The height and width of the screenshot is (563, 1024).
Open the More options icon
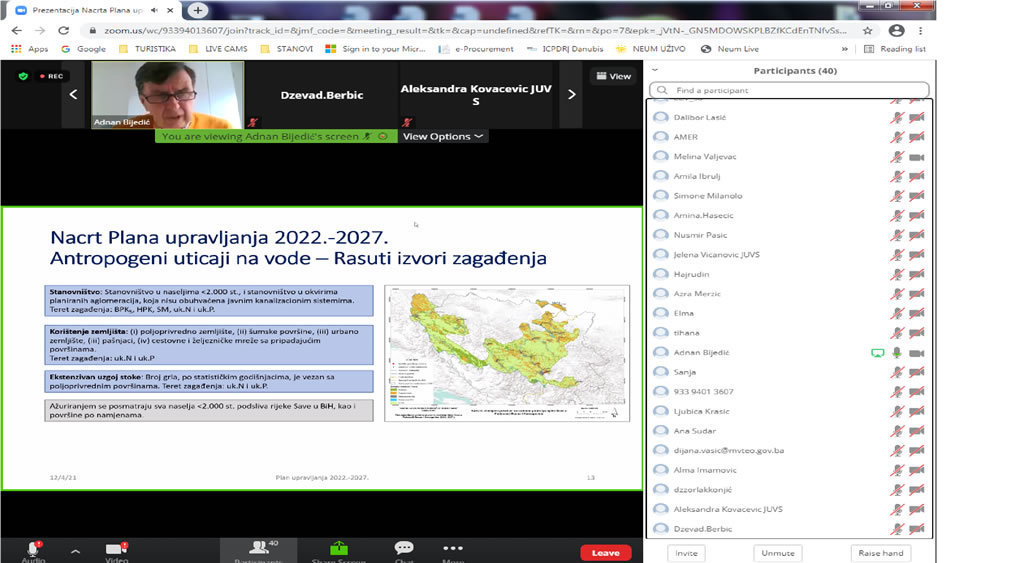pos(453,548)
